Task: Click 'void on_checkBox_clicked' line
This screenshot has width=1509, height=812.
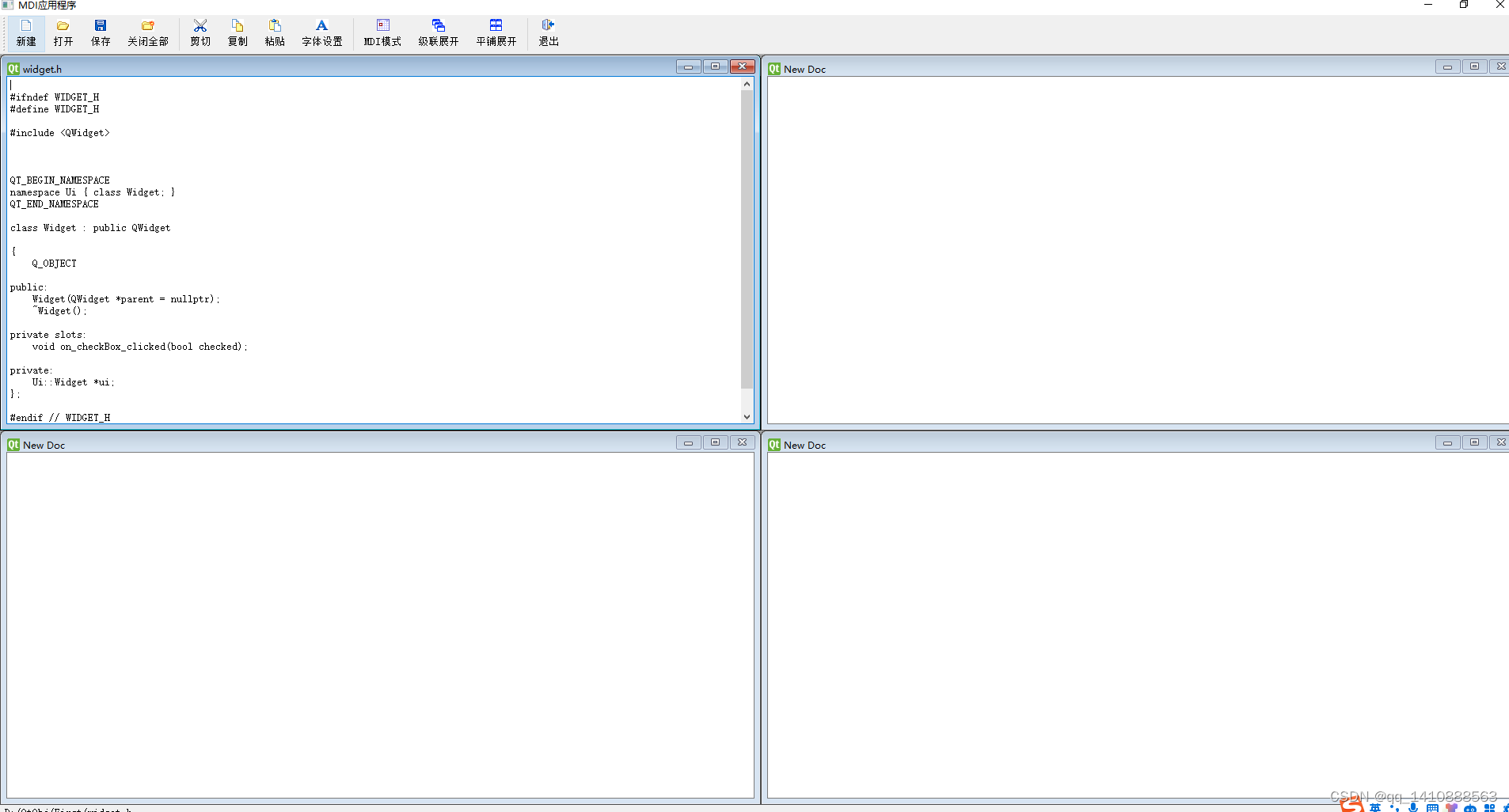Action: pos(140,347)
